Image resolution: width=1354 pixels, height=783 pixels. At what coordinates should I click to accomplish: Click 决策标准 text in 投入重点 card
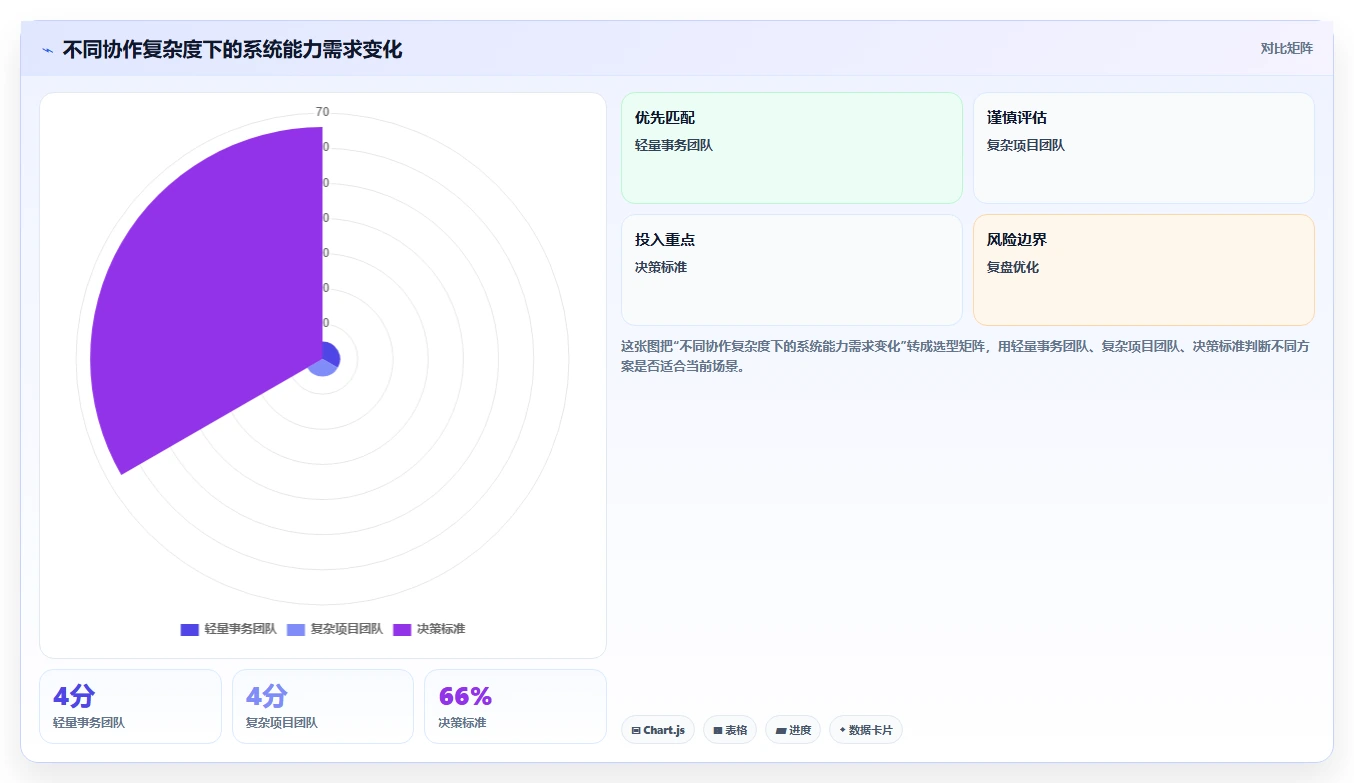point(661,267)
